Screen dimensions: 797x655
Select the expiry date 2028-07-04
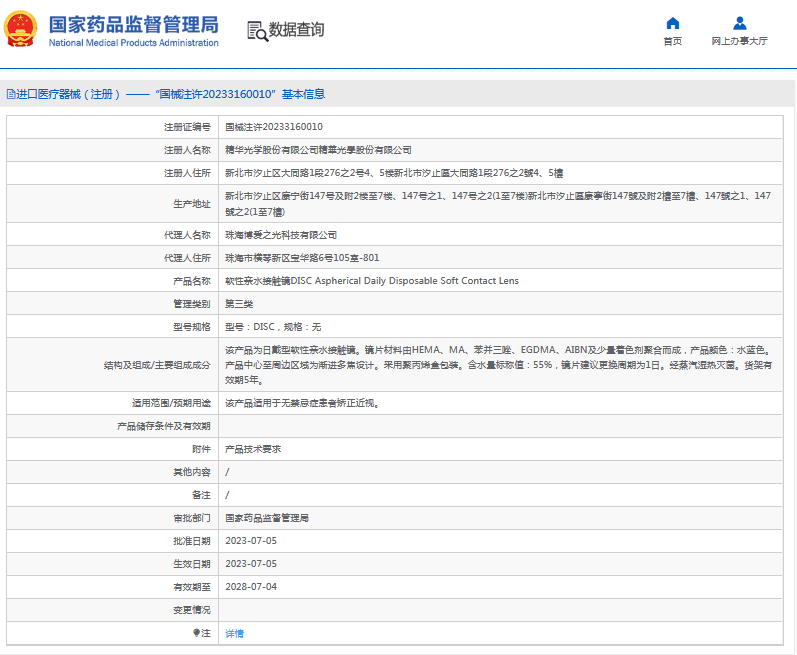251,586
